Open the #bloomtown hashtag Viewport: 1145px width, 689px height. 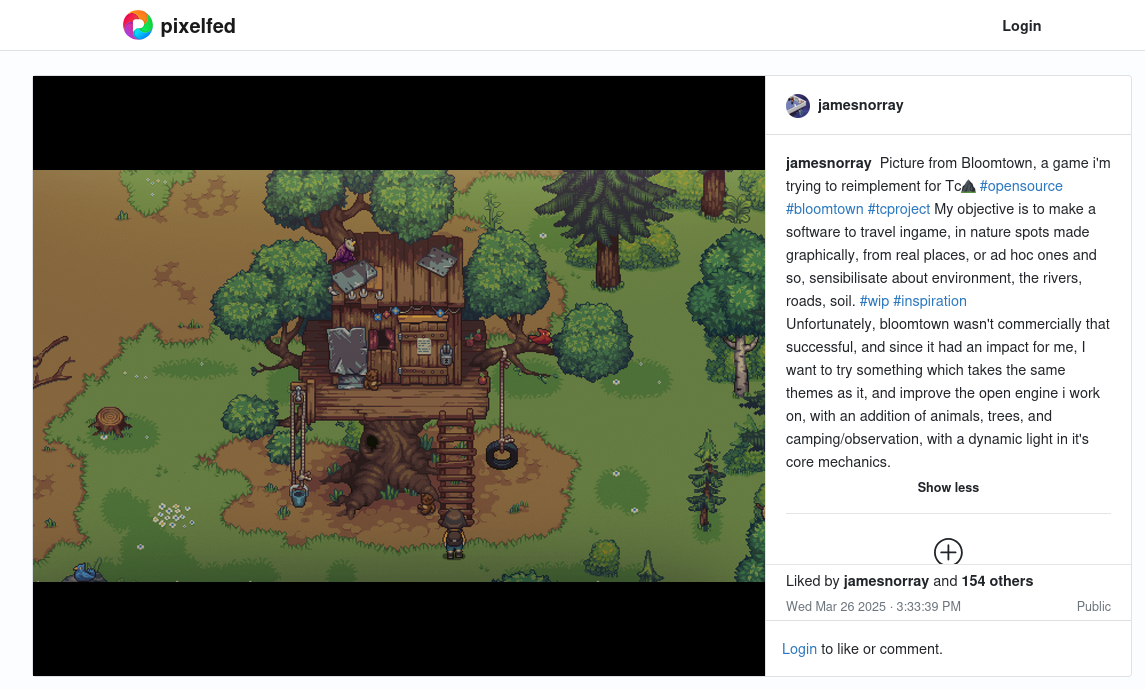pyautogui.click(x=824, y=209)
